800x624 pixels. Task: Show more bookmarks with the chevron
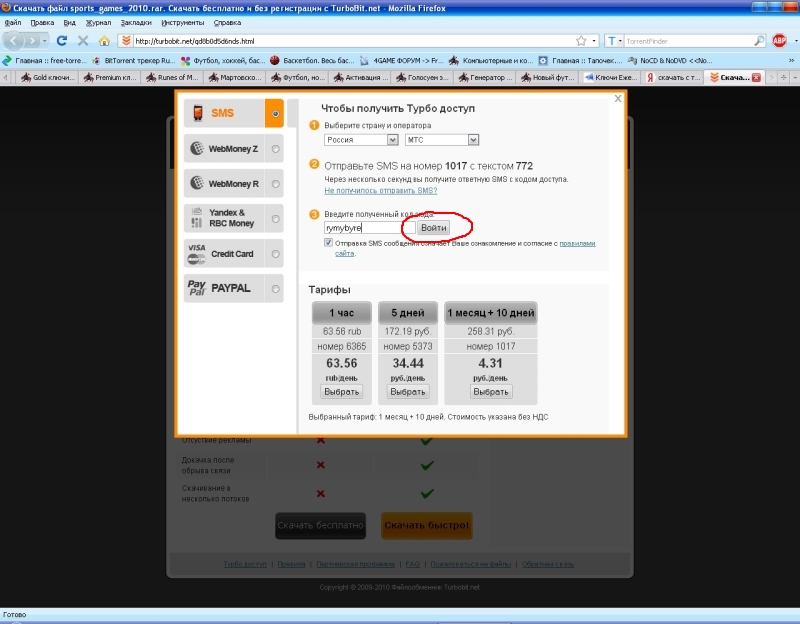[x=792, y=61]
